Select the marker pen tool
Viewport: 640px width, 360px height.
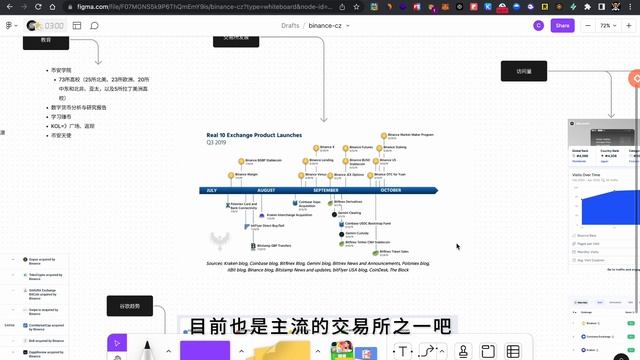147,350
